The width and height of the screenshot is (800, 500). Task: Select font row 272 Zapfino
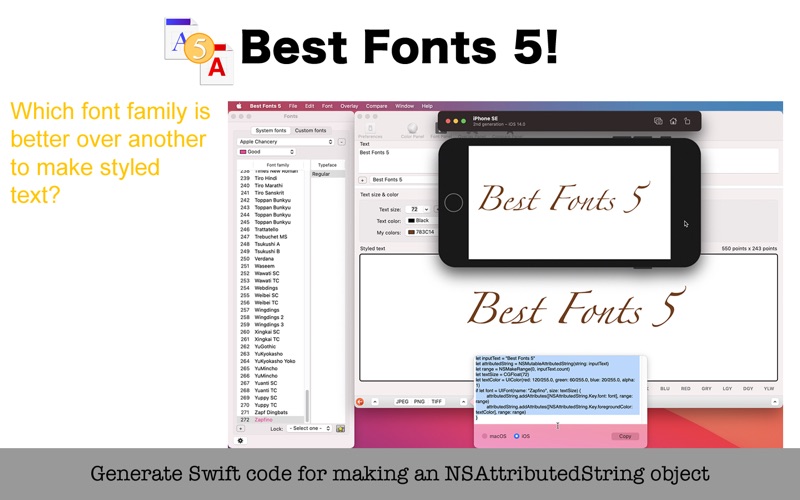pos(272,420)
